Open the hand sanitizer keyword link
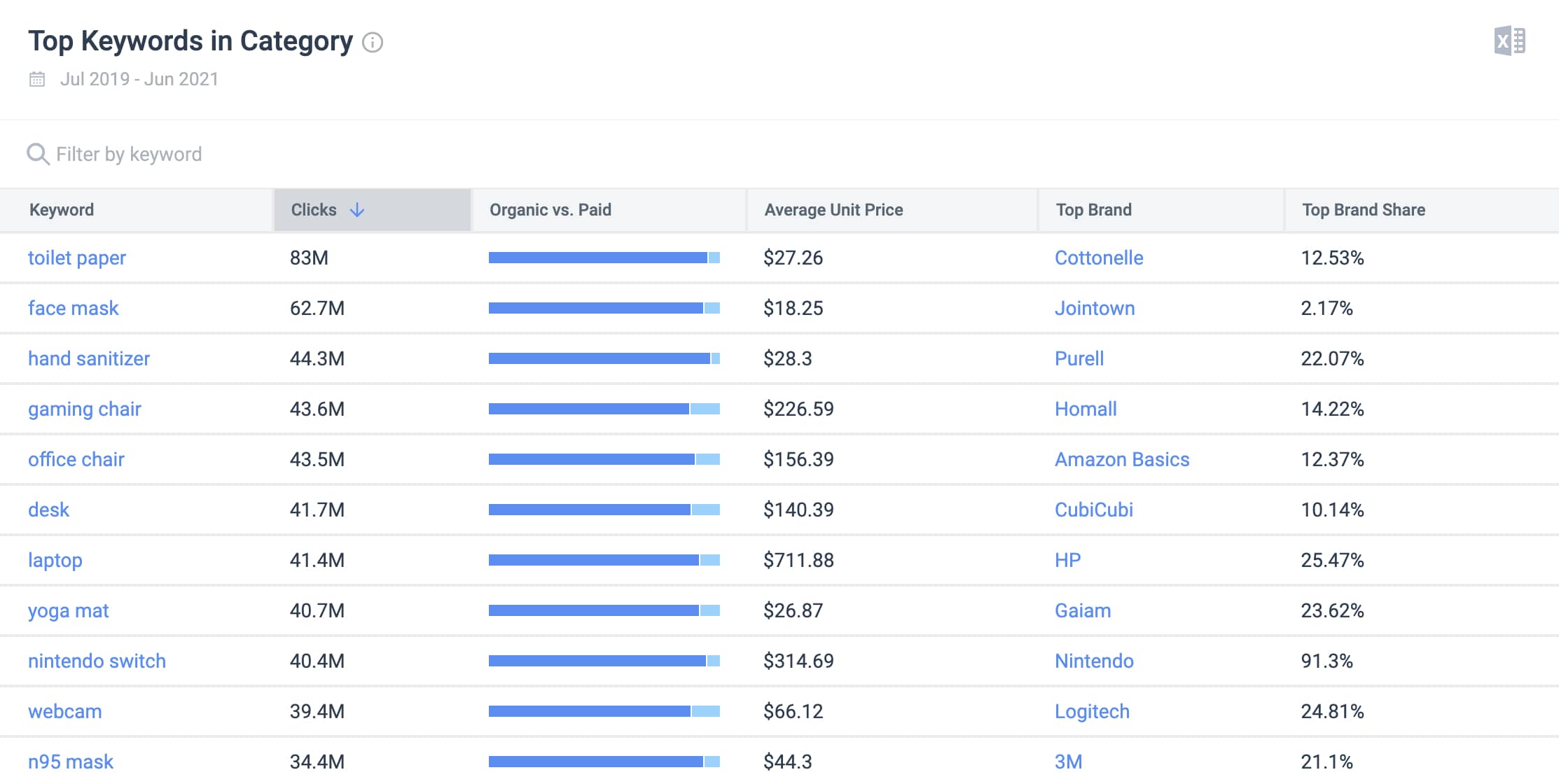 click(89, 358)
